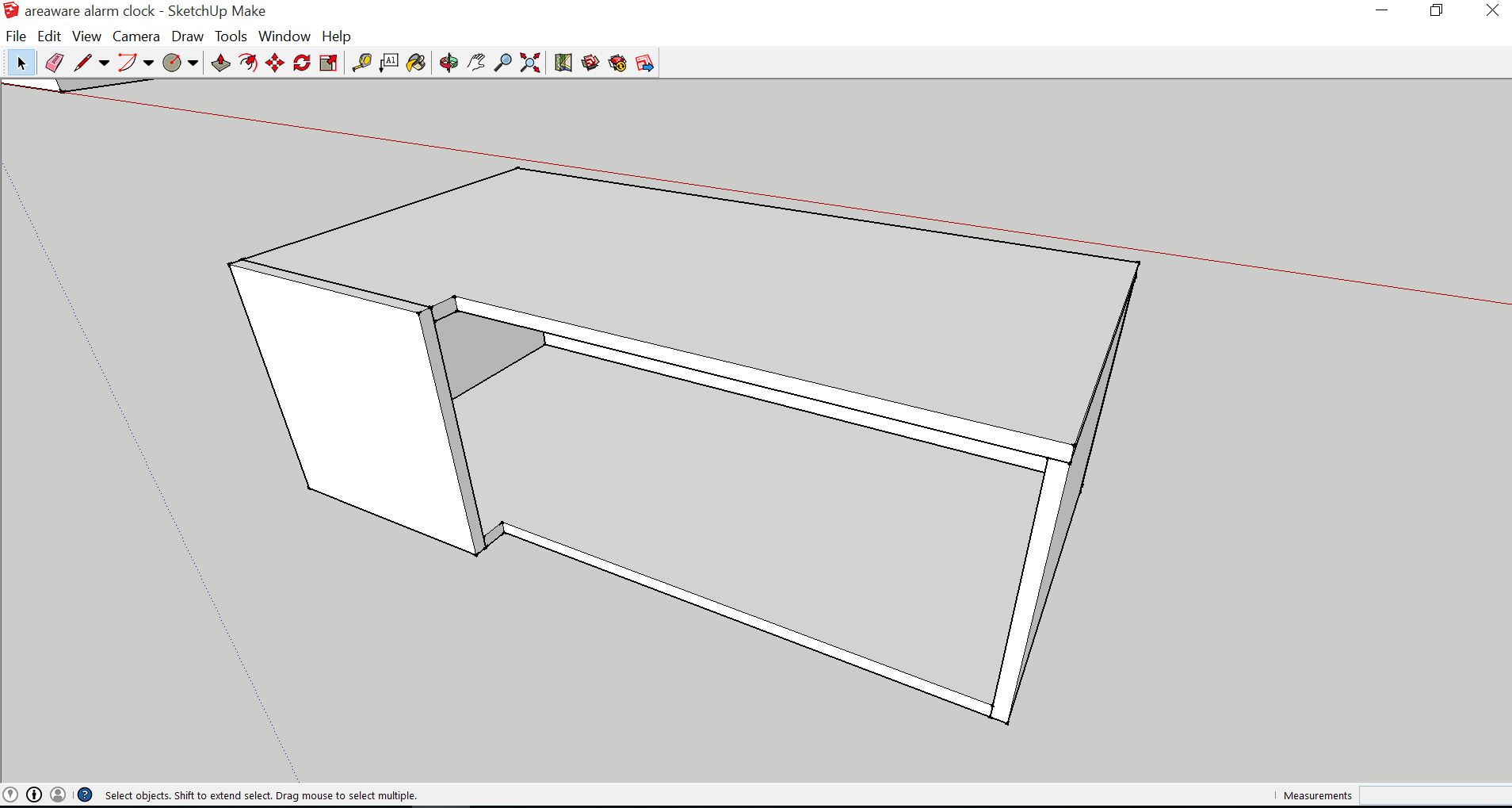Select the Tape Measure tool
The height and width of the screenshot is (808, 1512).
pyautogui.click(x=362, y=63)
